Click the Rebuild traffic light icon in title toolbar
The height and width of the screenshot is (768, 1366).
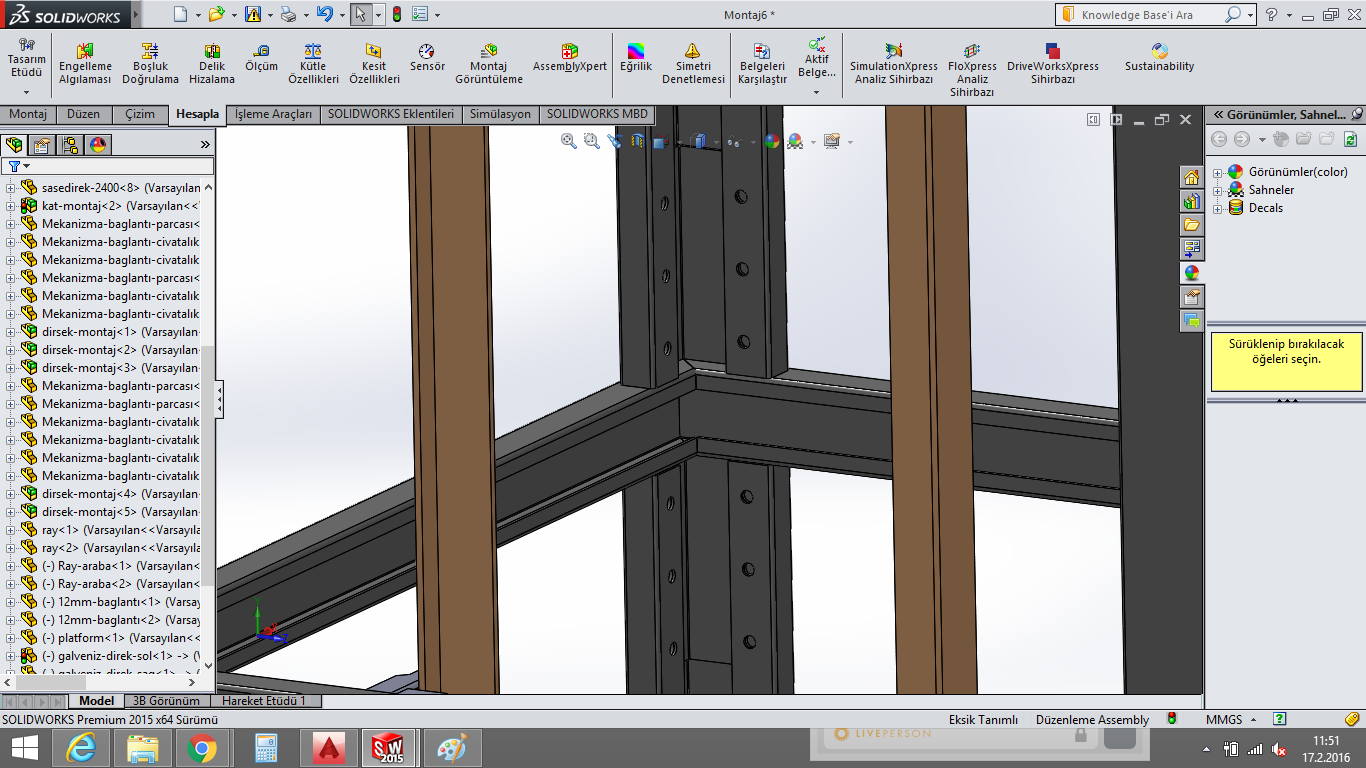coord(396,15)
